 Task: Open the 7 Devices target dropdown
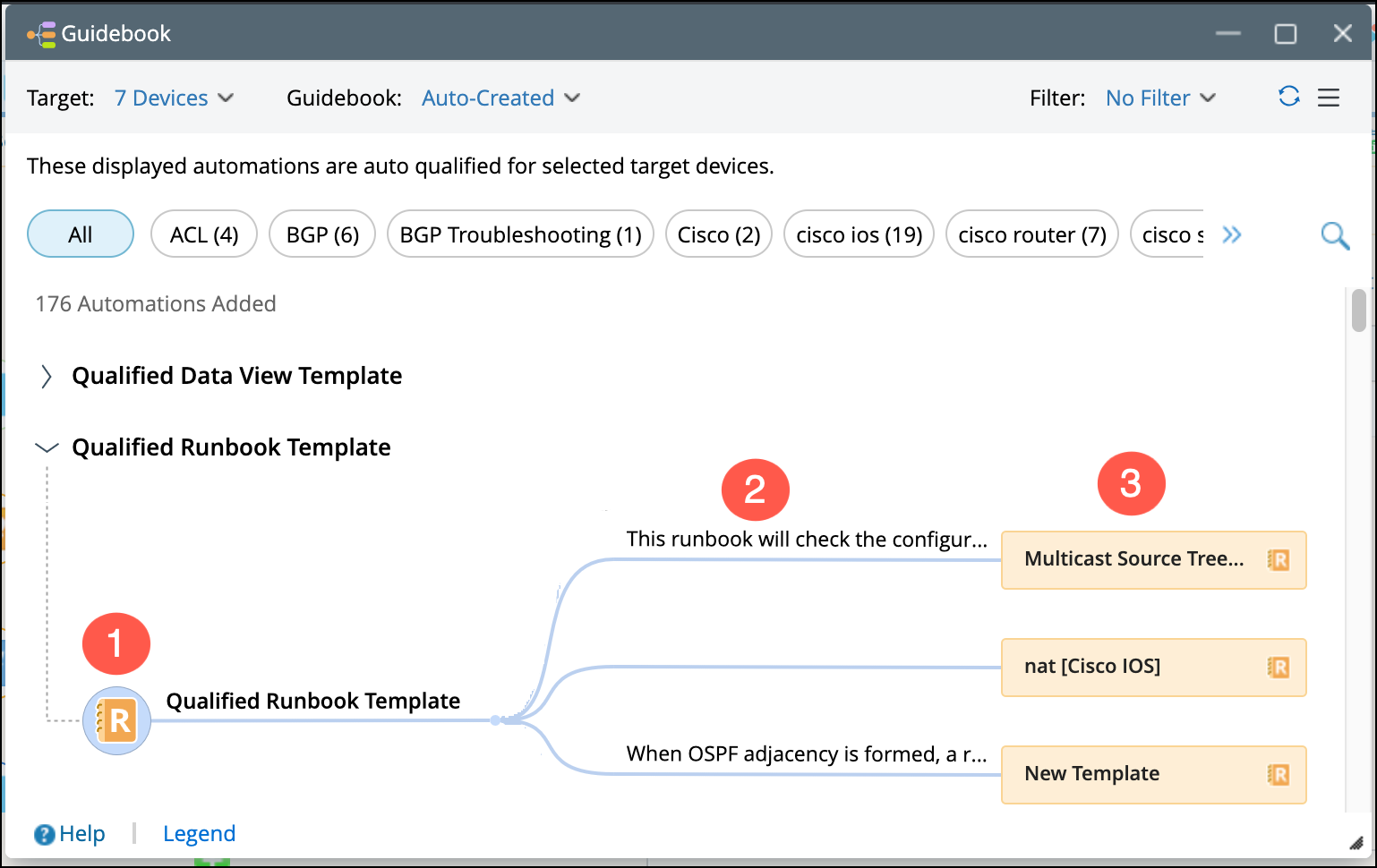coord(175,98)
